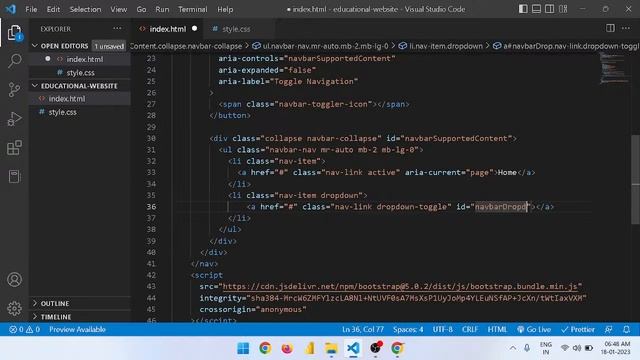Click breadcrumb ul.navbar-nav.mr-auto
The height and width of the screenshot is (360, 640).
tap(320, 46)
